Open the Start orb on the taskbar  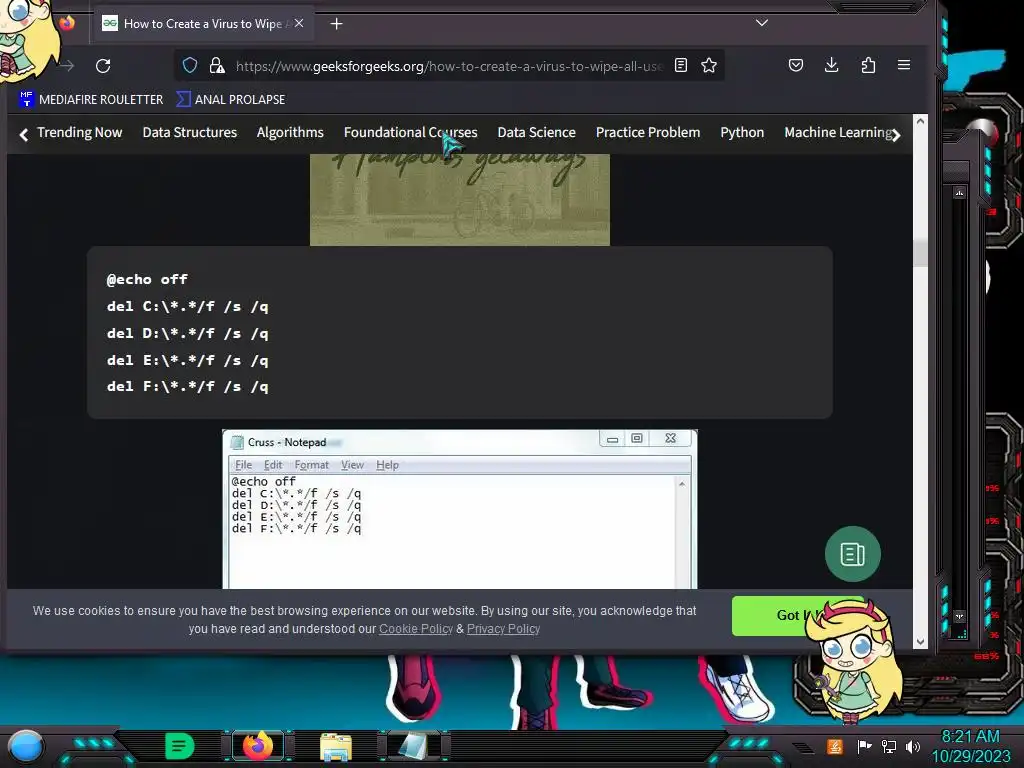click(x=25, y=747)
